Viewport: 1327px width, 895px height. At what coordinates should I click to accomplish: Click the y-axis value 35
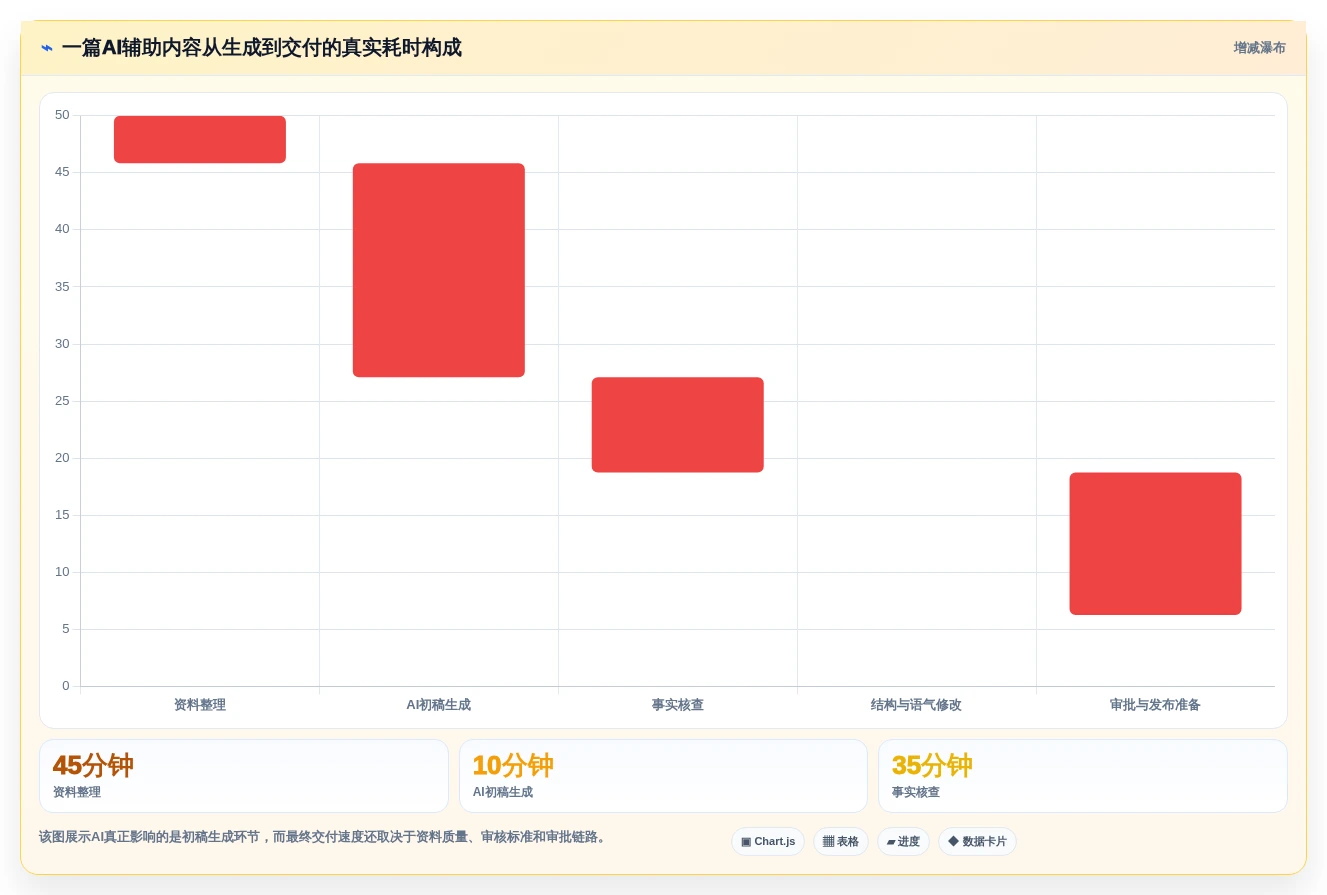pos(62,286)
